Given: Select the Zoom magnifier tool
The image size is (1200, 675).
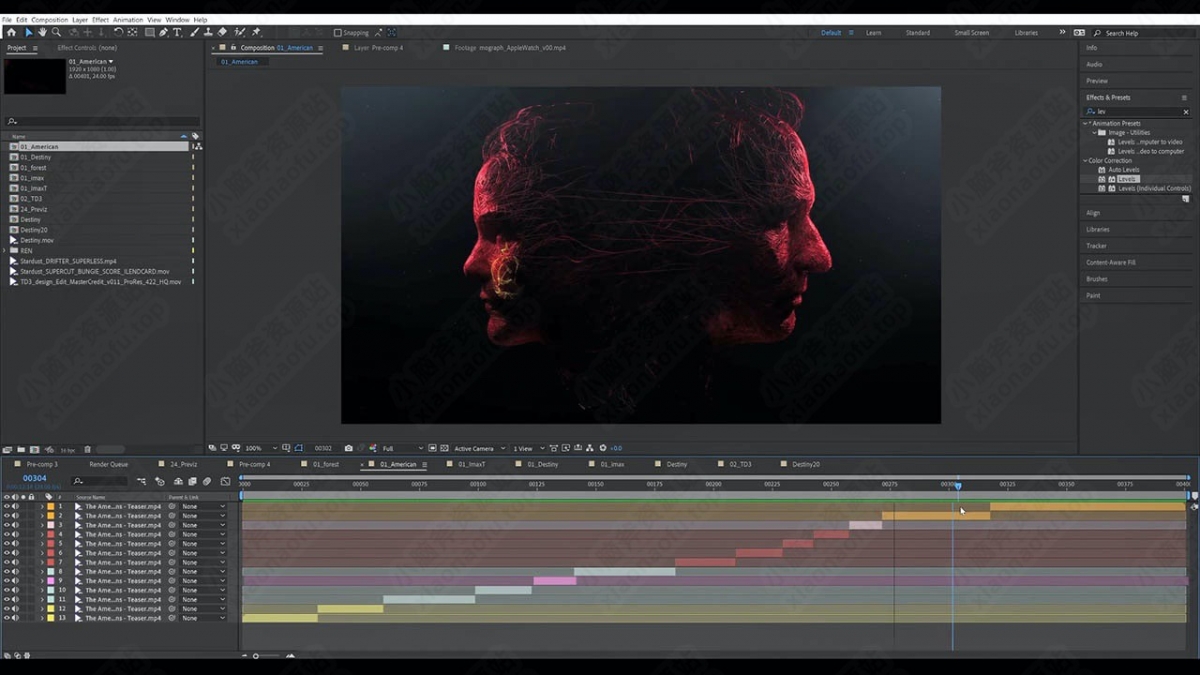Looking at the screenshot, I should [56, 32].
